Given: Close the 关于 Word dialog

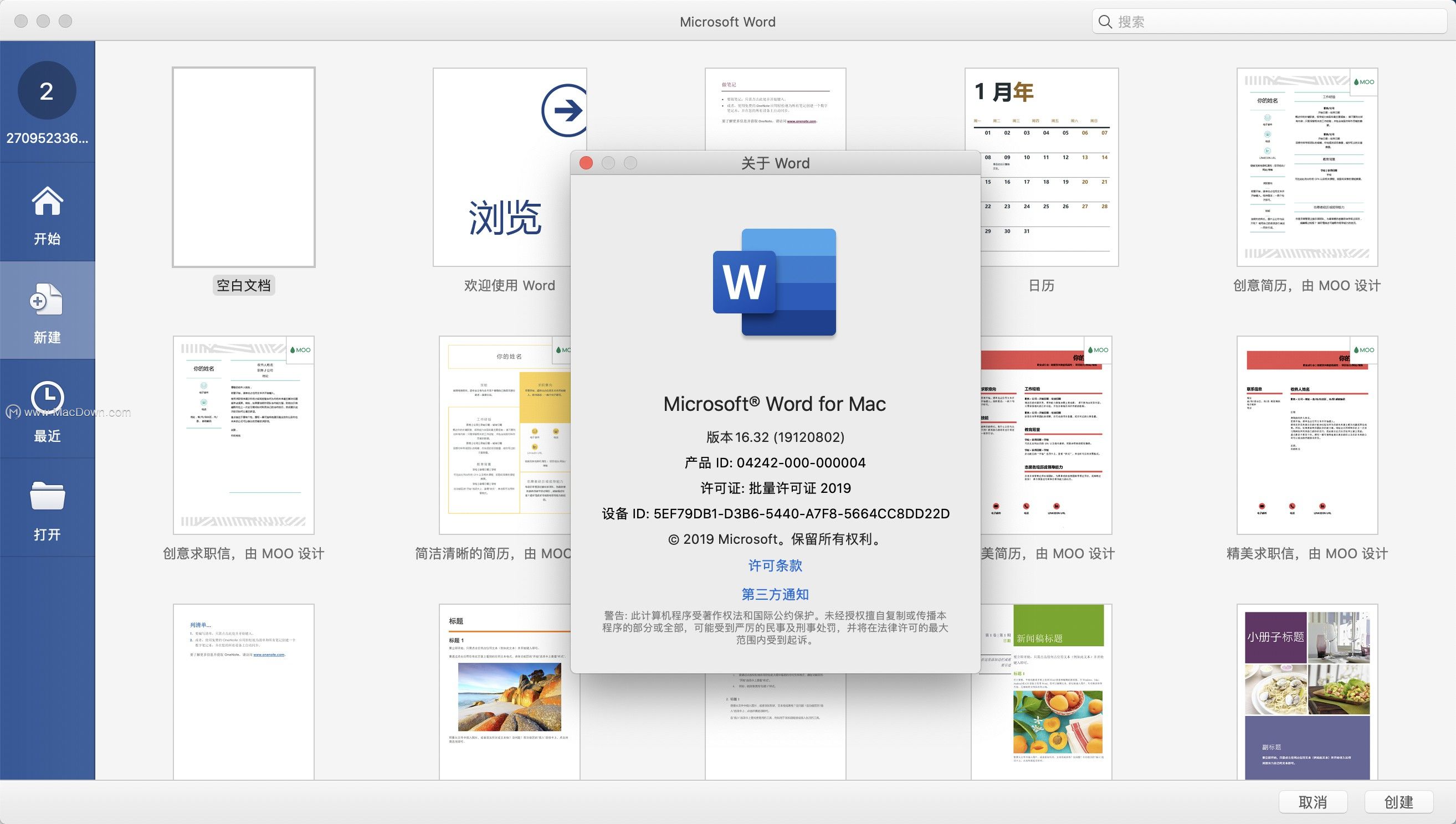Looking at the screenshot, I should (586, 163).
